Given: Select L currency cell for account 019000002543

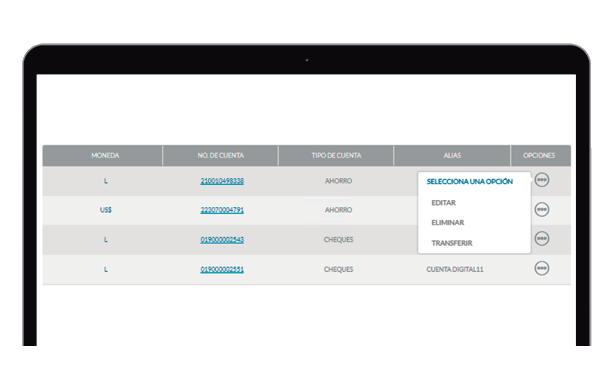Looking at the screenshot, I should click(105, 240).
